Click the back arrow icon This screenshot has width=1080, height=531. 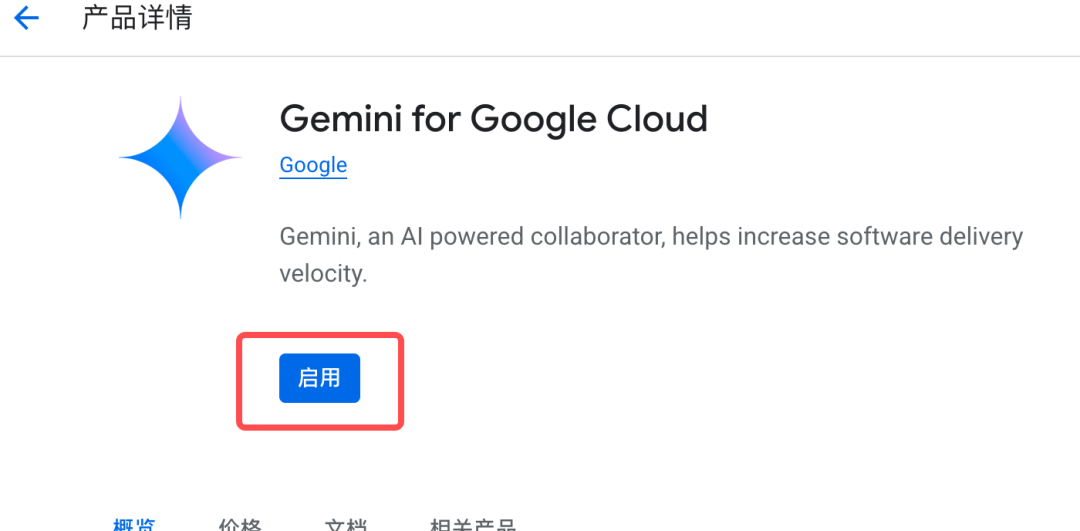tap(26, 18)
